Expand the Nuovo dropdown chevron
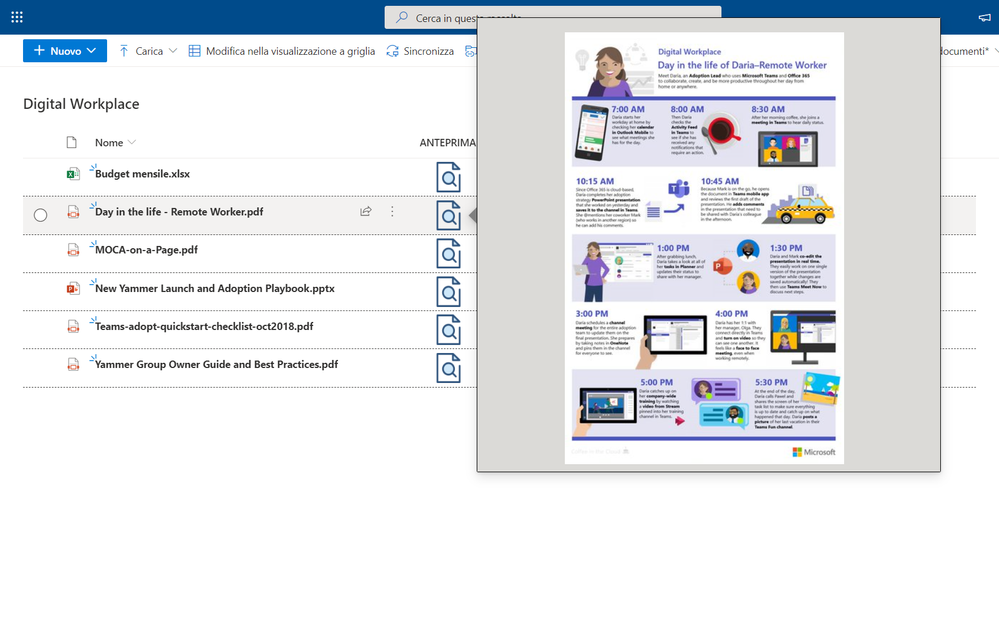This screenshot has height=622, width=999. tap(92, 50)
